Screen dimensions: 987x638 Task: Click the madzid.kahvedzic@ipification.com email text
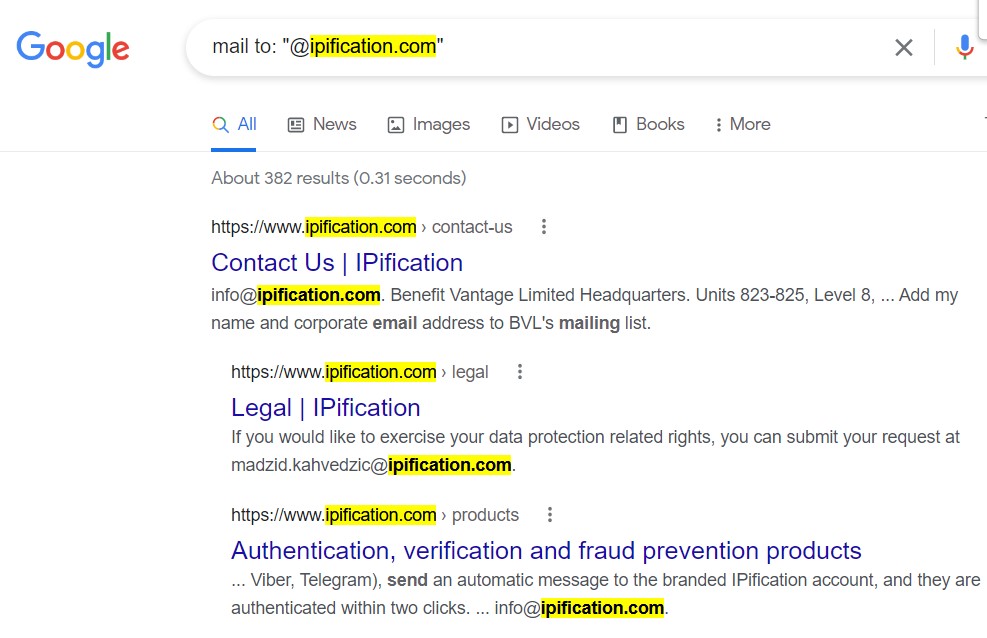tap(371, 465)
